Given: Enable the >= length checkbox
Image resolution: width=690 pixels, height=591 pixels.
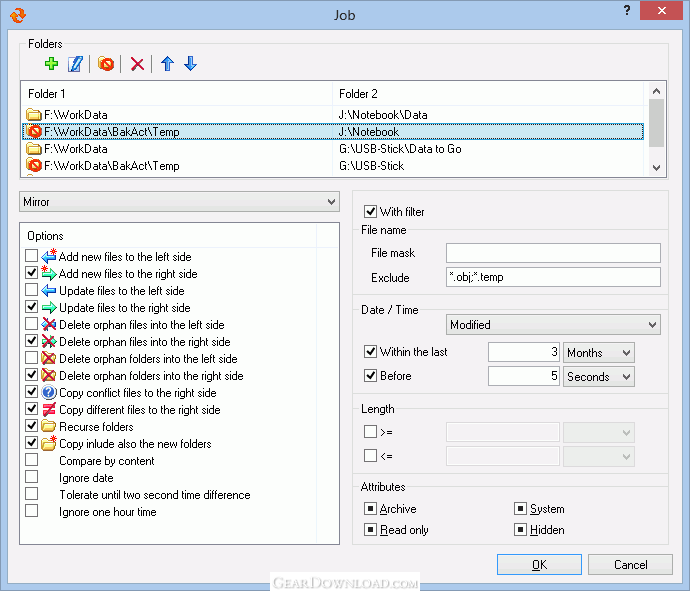Looking at the screenshot, I should tap(370, 432).
